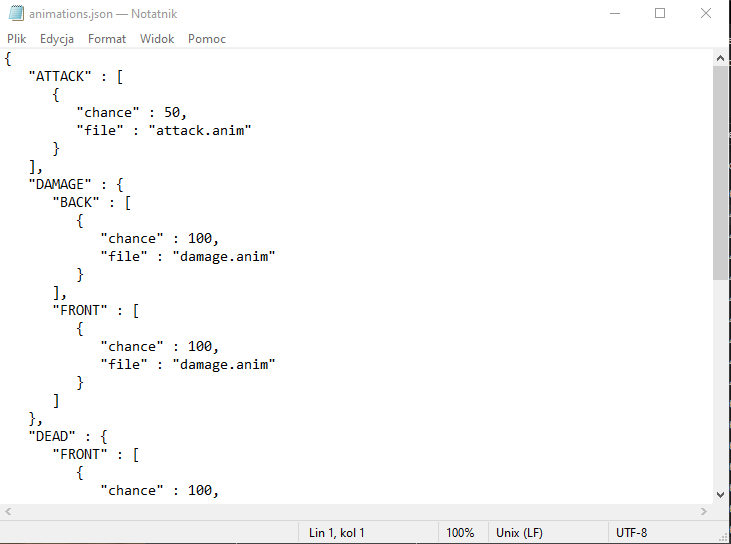Minimize the Notatnik window
The width and height of the screenshot is (731, 544).
pyautogui.click(x=614, y=14)
